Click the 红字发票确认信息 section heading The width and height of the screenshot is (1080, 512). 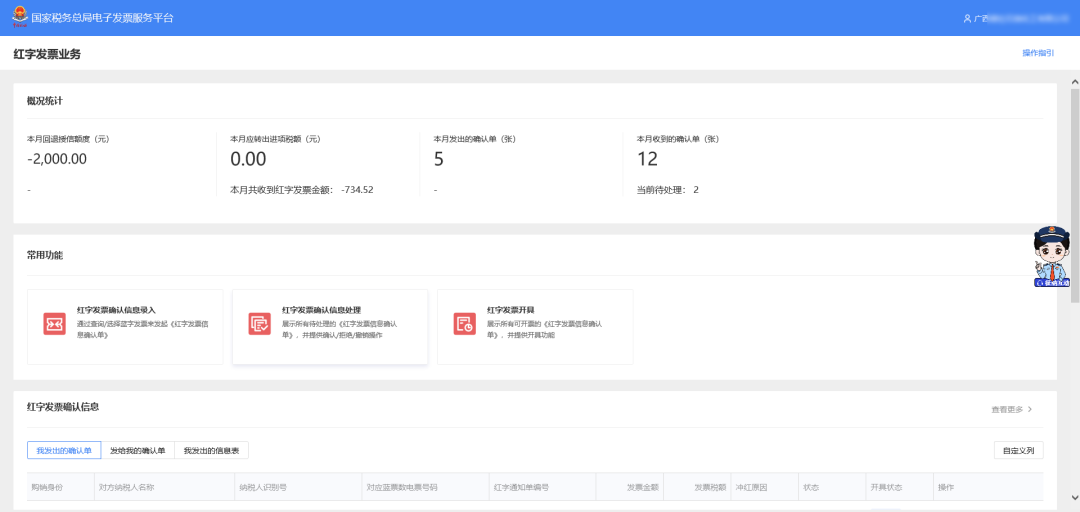tap(63, 407)
